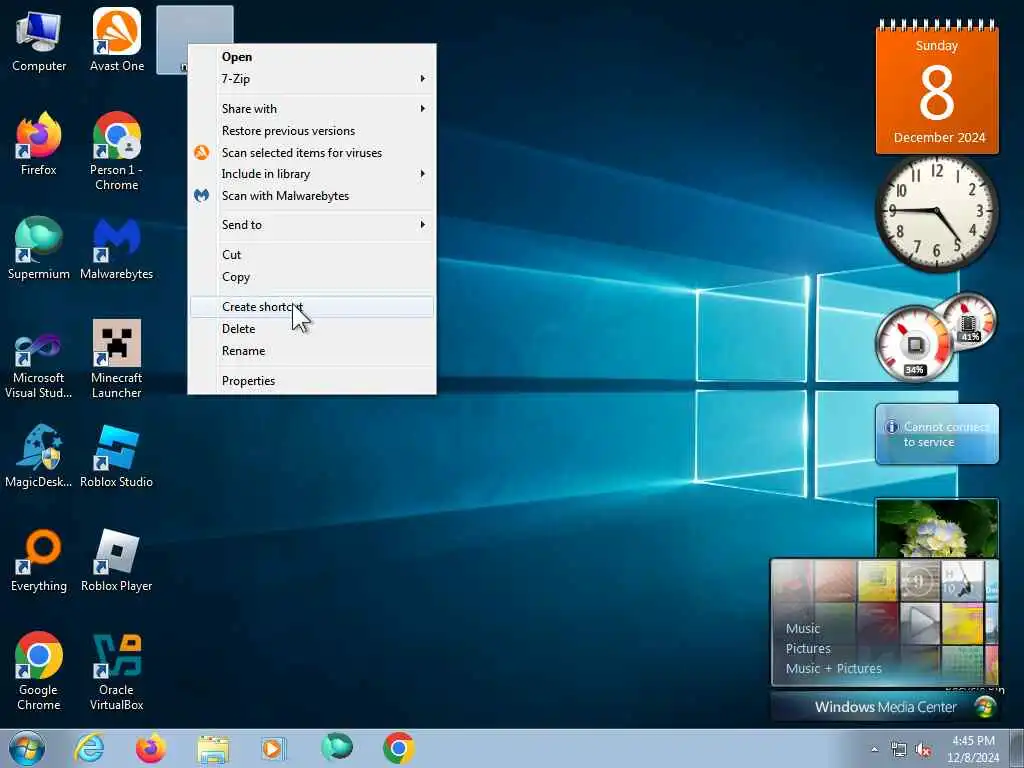
Task: Click the analog clock gadget
Action: coord(936,212)
